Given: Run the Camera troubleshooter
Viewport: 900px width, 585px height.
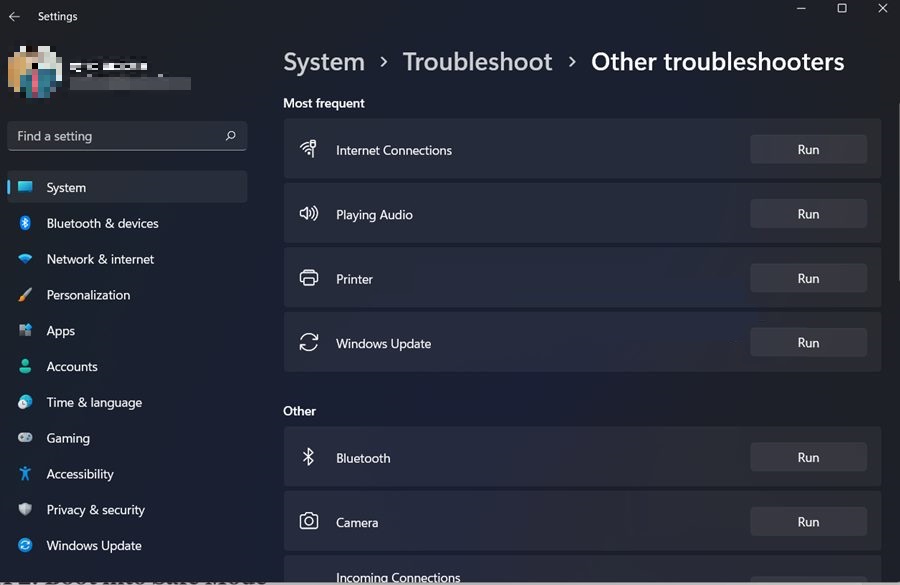Looking at the screenshot, I should click(808, 521).
